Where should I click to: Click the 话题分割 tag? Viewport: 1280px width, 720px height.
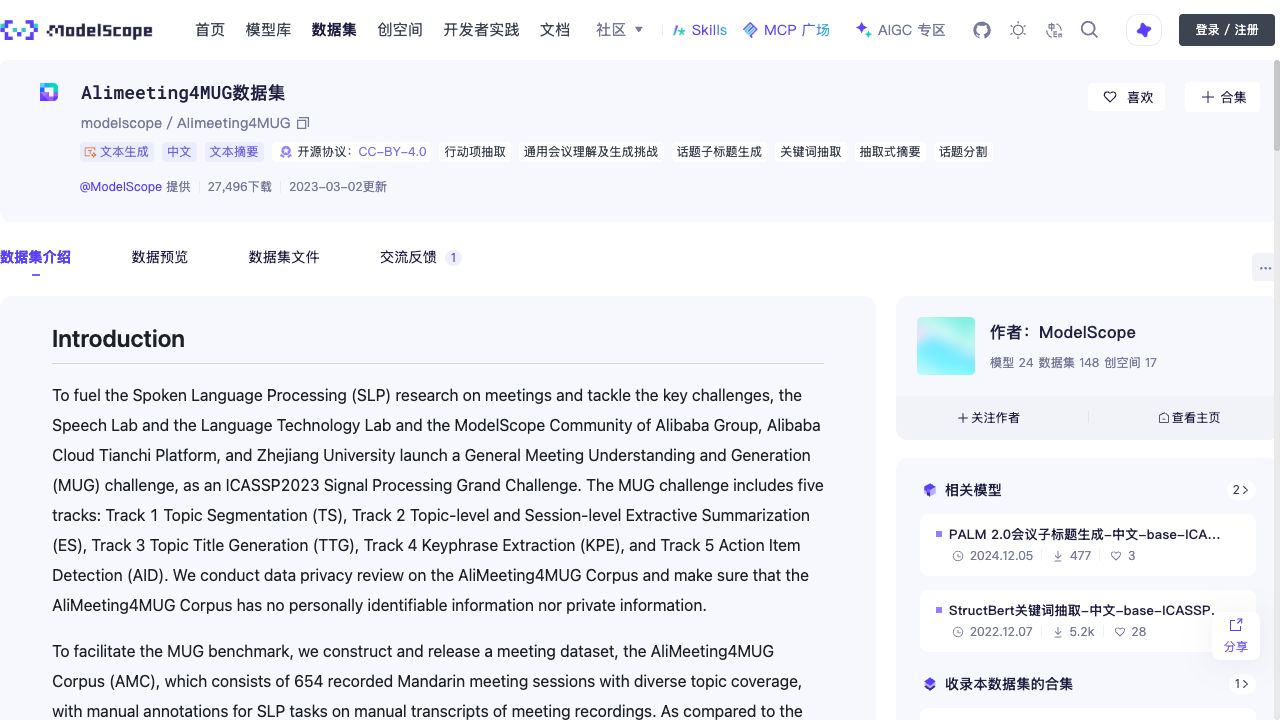(963, 152)
